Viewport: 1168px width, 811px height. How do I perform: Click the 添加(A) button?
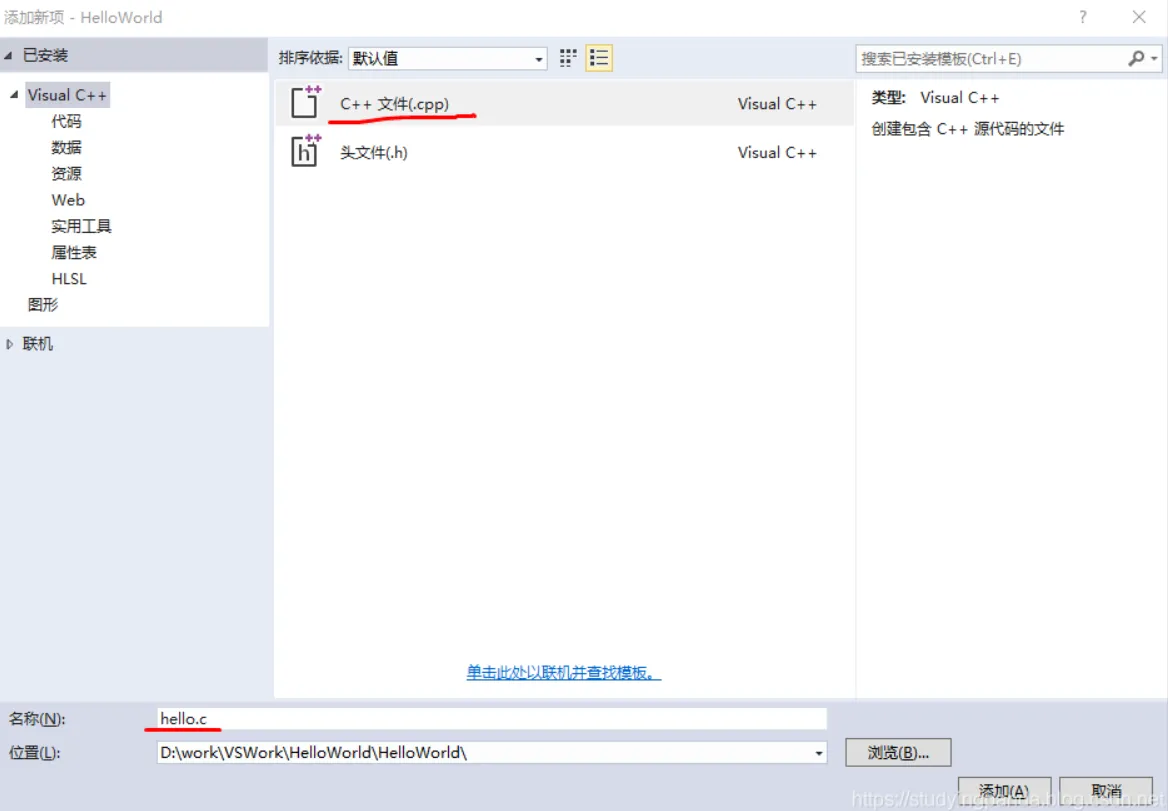point(1004,791)
